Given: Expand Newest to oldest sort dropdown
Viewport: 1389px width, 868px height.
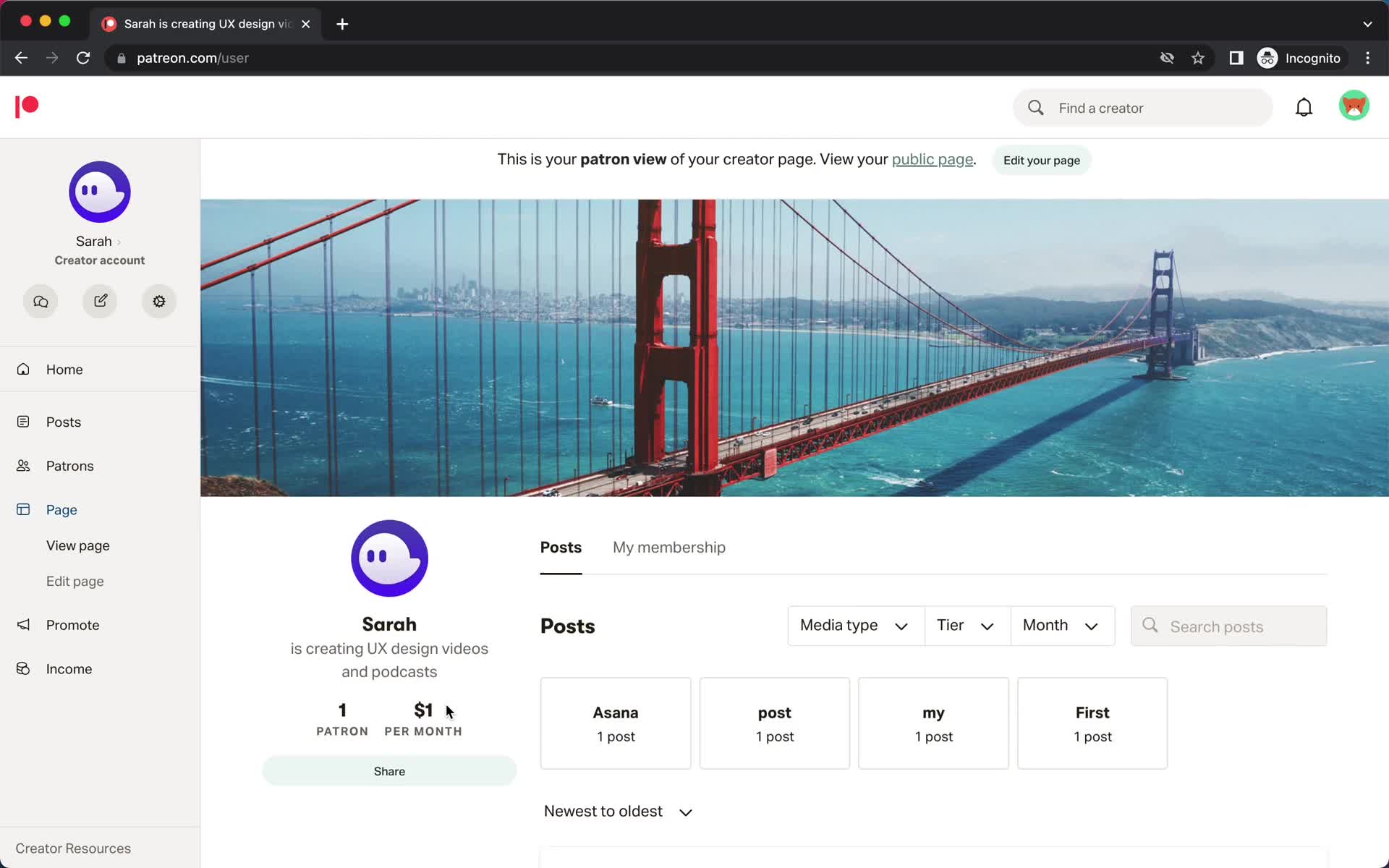Looking at the screenshot, I should (619, 812).
